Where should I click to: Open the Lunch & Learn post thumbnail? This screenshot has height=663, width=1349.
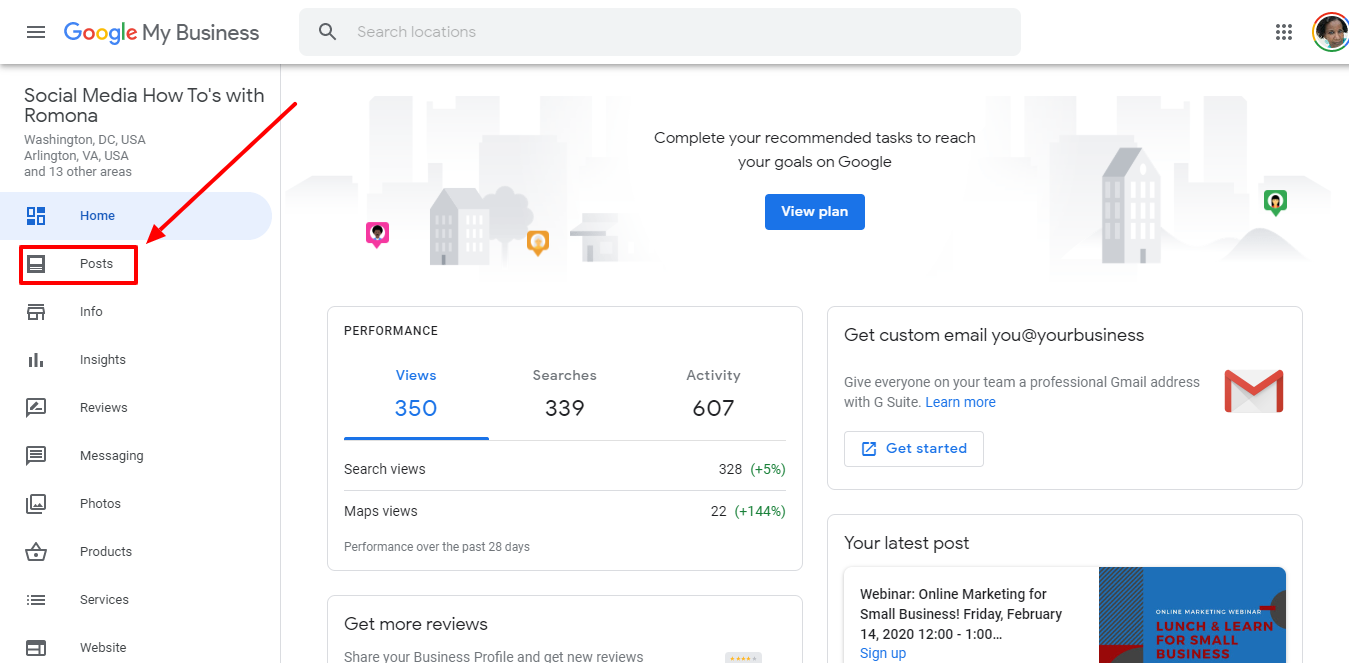[1192, 615]
